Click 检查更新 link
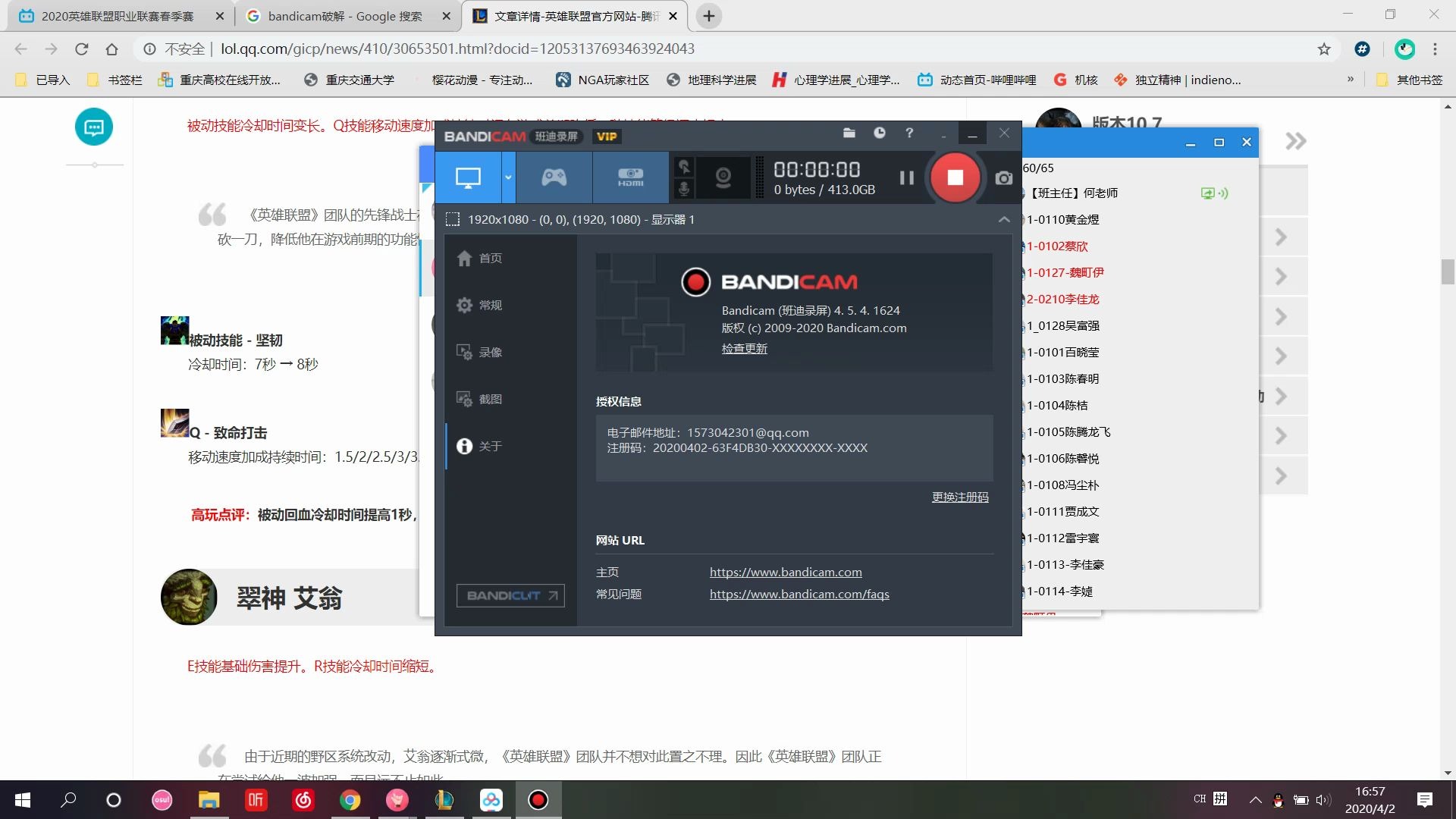Image resolution: width=1456 pixels, height=819 pixels. click(744, 348)
